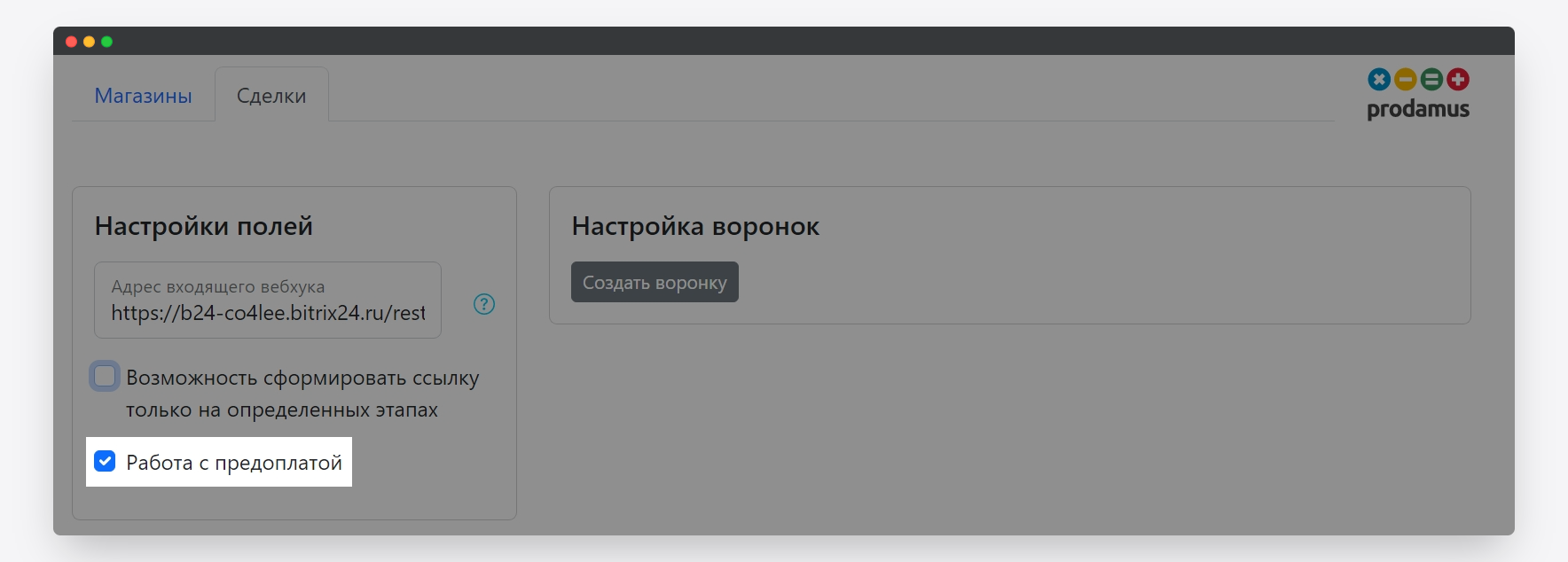Click the red plus circle in Prodamus logo
This screenshot has width=1568, height=562.
1458,80
